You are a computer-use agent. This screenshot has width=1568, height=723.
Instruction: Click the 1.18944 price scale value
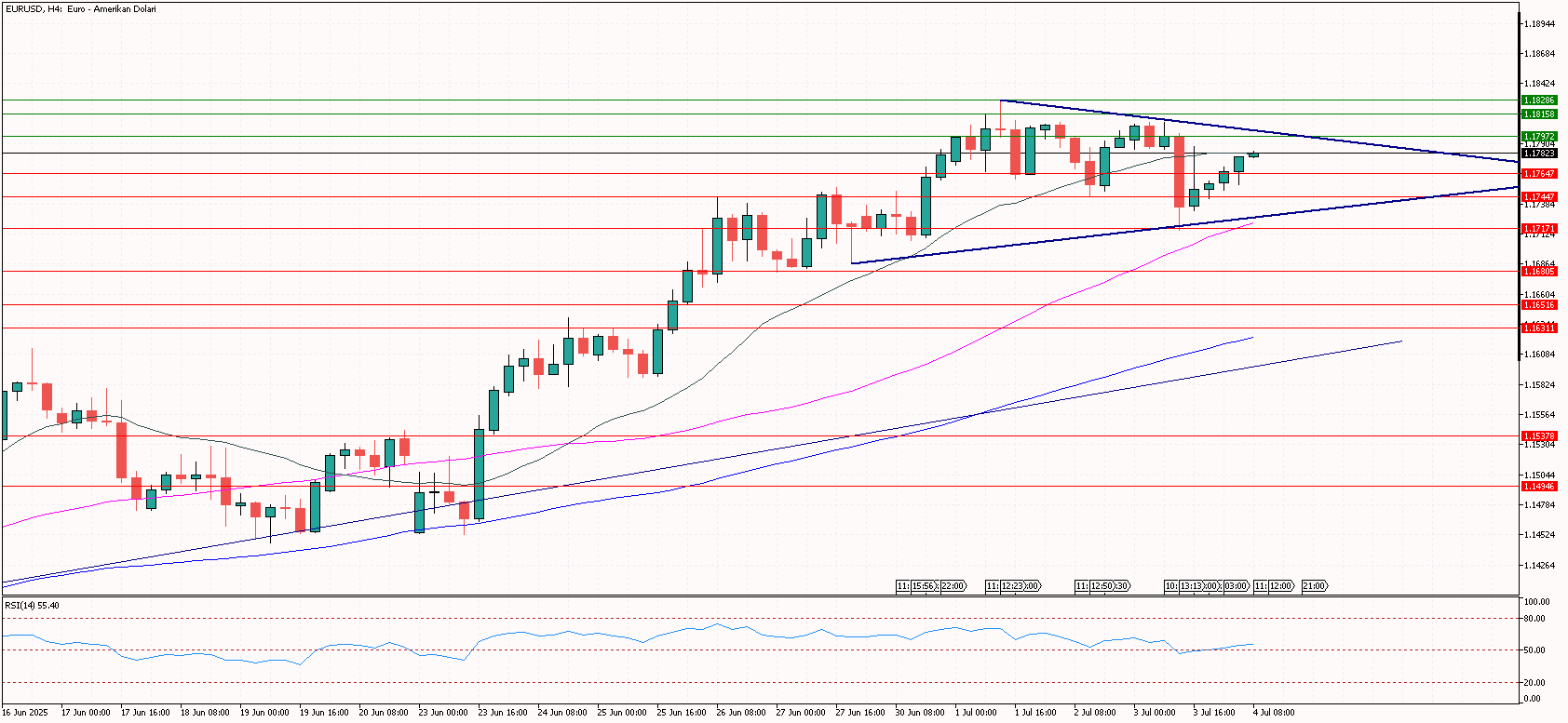coord(1539,23)
